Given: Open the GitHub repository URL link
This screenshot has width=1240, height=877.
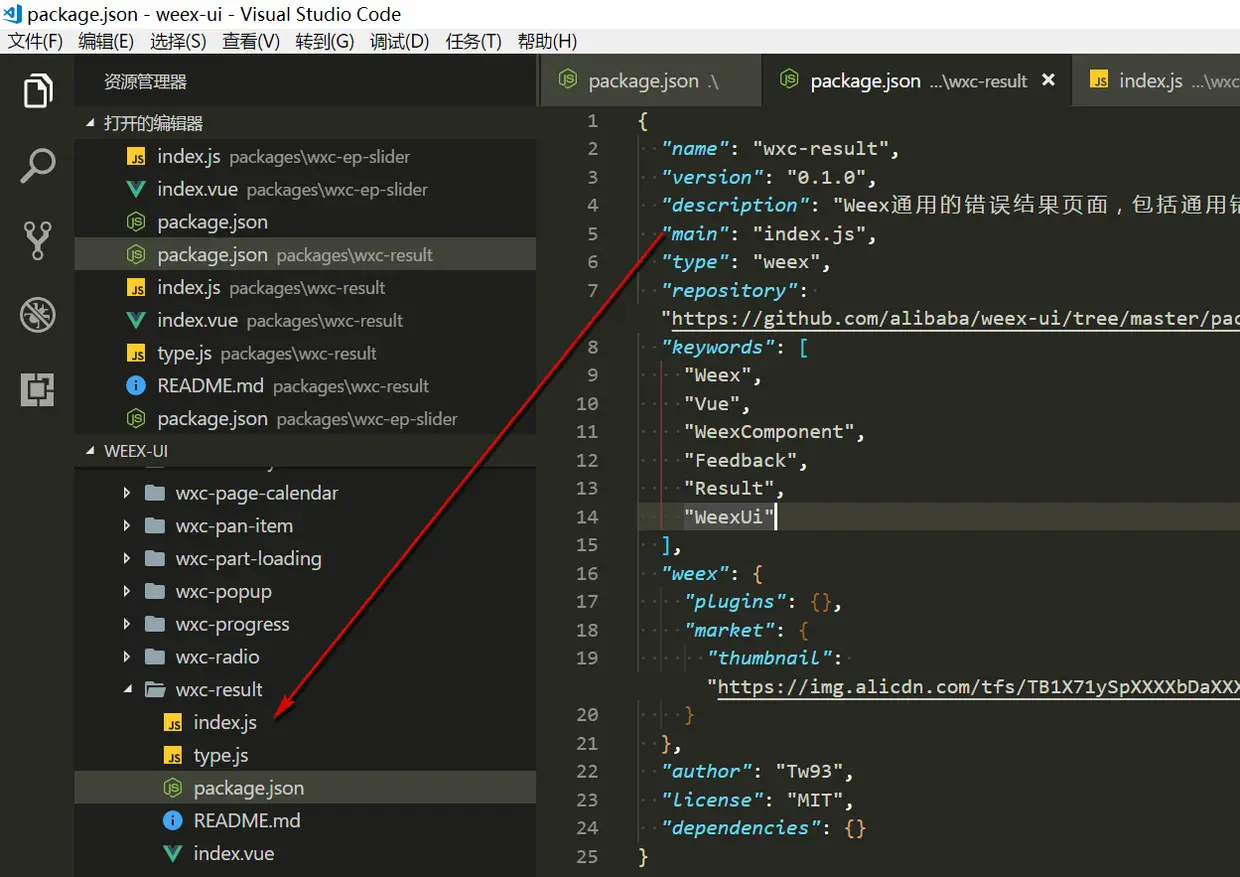Looking at the screenshot, I should point(955,319).
